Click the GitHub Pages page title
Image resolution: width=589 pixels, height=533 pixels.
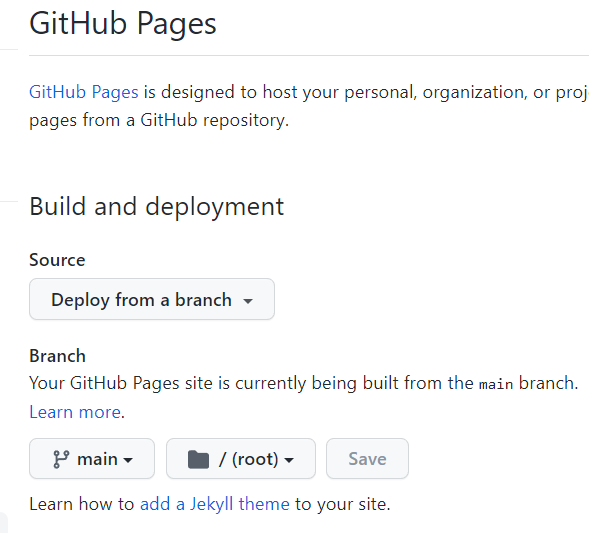[123, 24]
